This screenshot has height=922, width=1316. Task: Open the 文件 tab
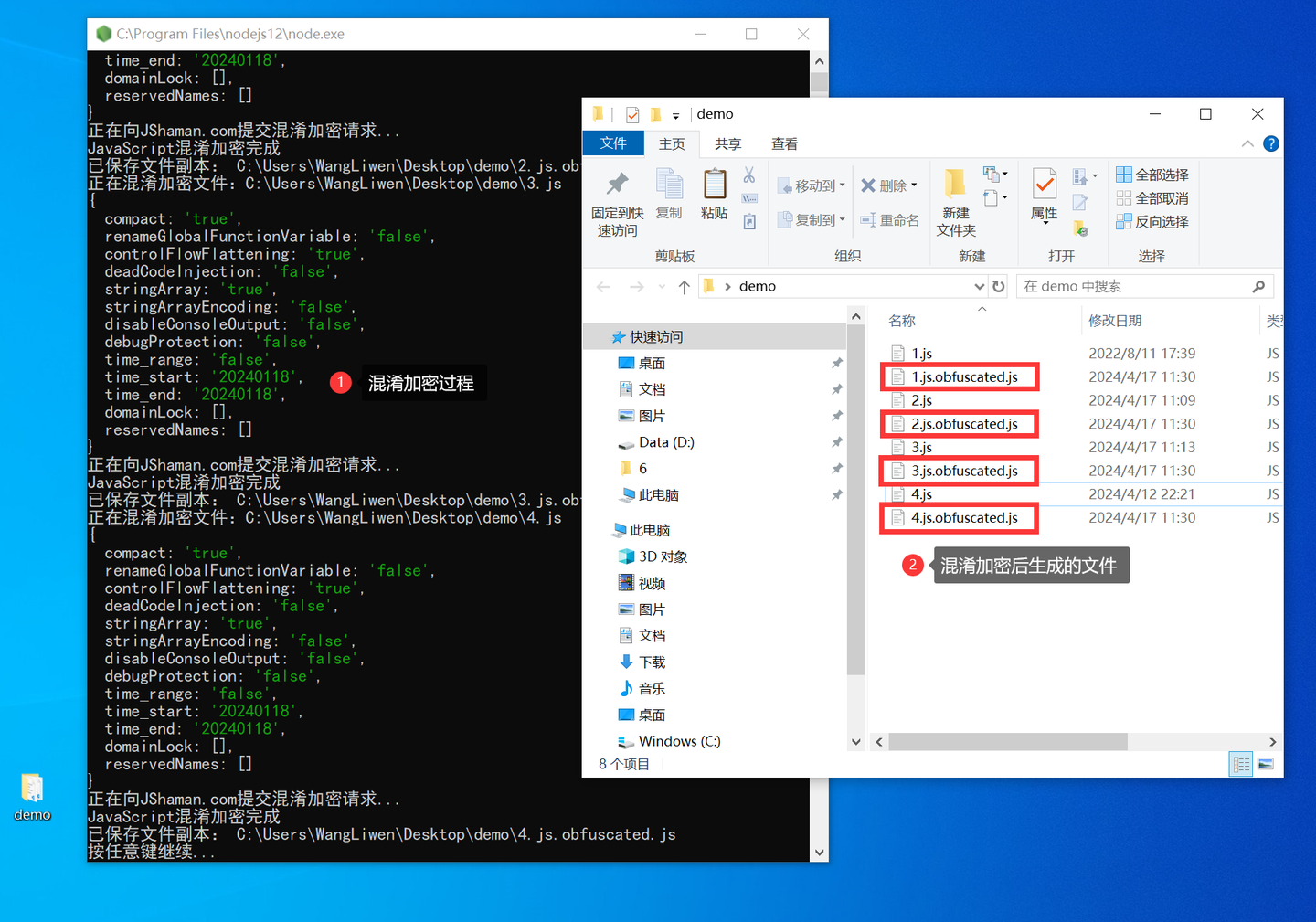pyautogui.click(x=613, y=143)
